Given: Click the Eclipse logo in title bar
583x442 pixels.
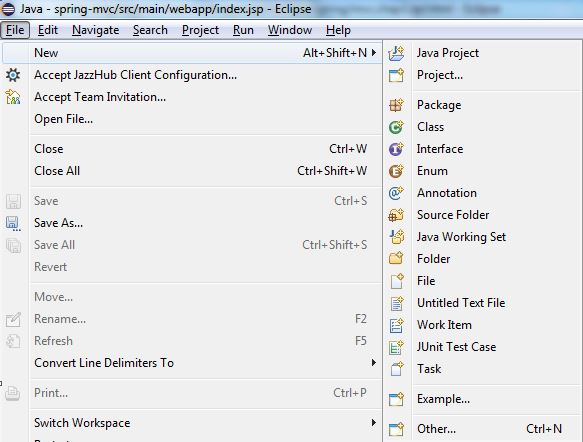Looking at the screenshot, I should pyautogui.click(x=8, y=9).
